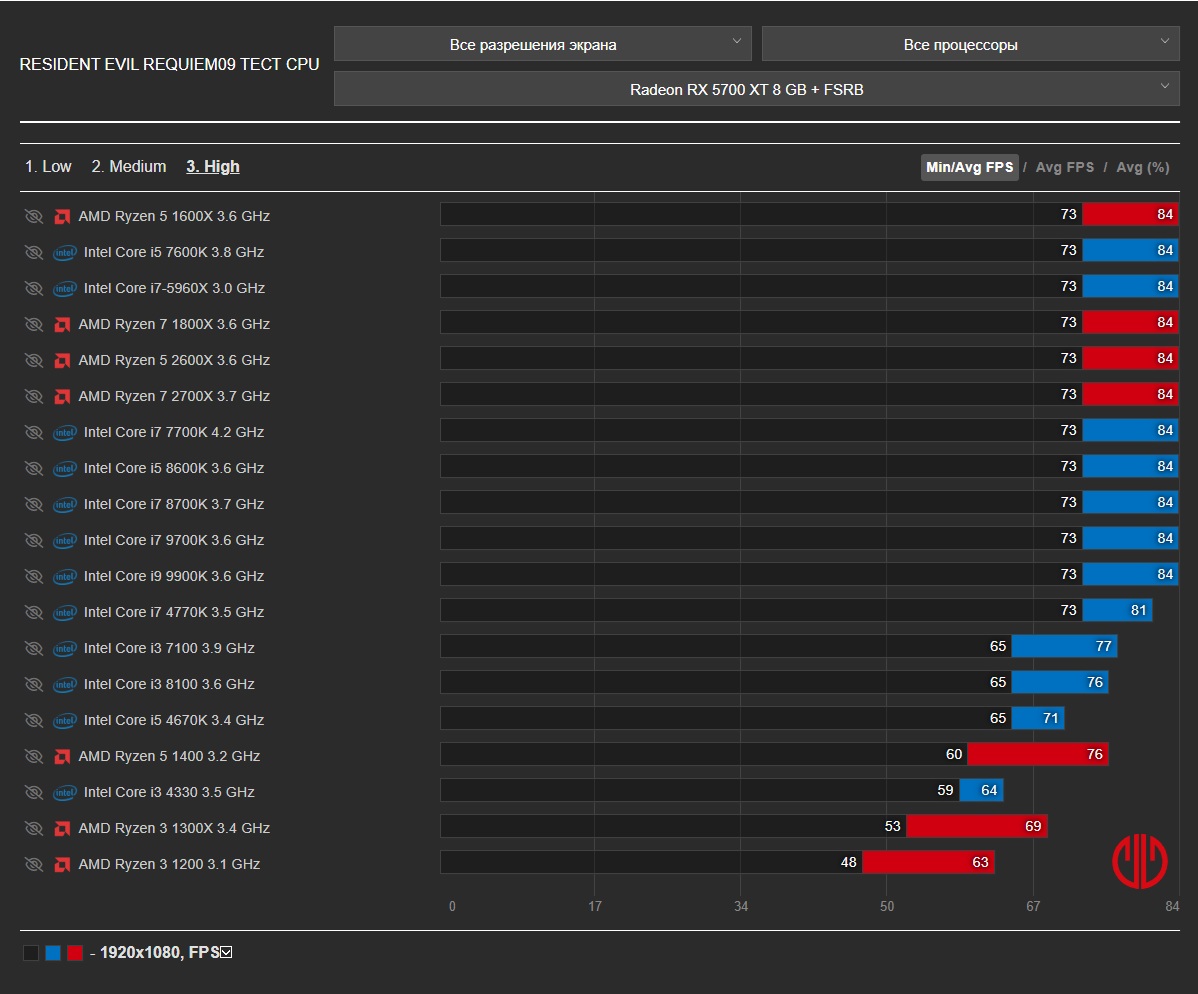The width and height of the screenshot is (1198, 994).
Task: Click eye icon beside Intel Core i5 4670K
Action: pyautogui.click(x=34, y=720)
